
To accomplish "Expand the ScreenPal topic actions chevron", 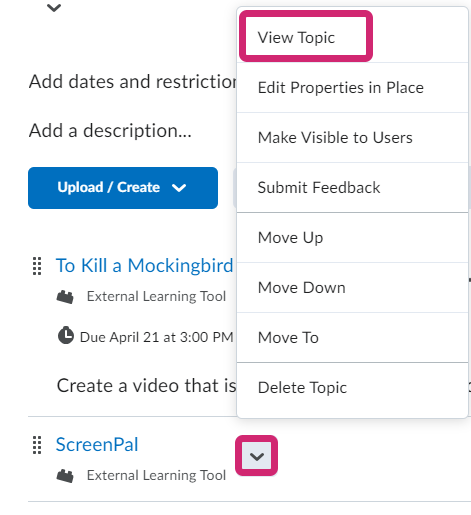I will [256, 456].
